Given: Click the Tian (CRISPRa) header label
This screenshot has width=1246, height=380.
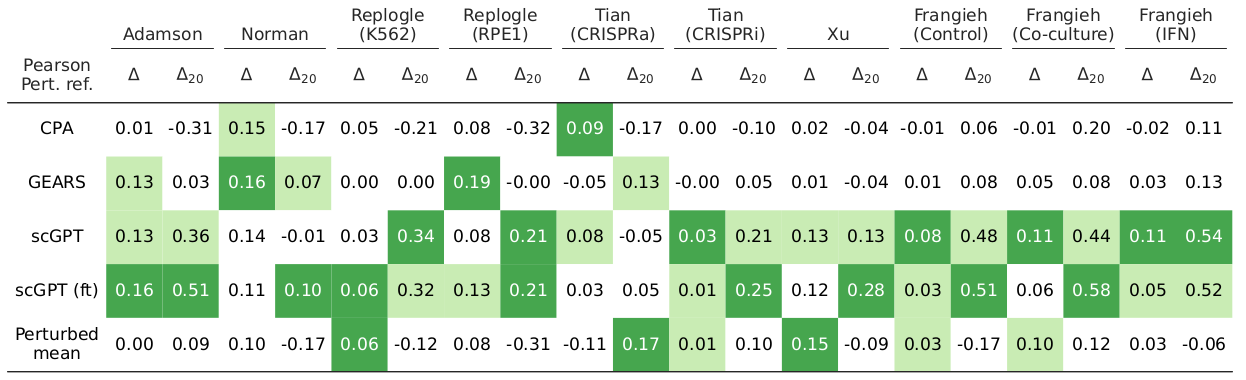Looking at the screenshot, I should 612,25.
